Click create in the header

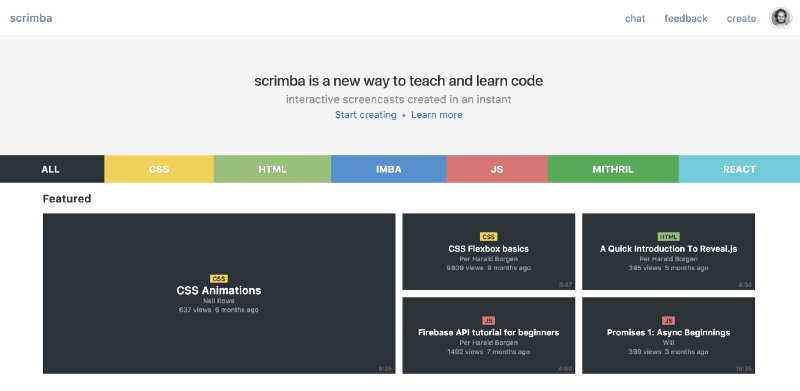(741, 18)
